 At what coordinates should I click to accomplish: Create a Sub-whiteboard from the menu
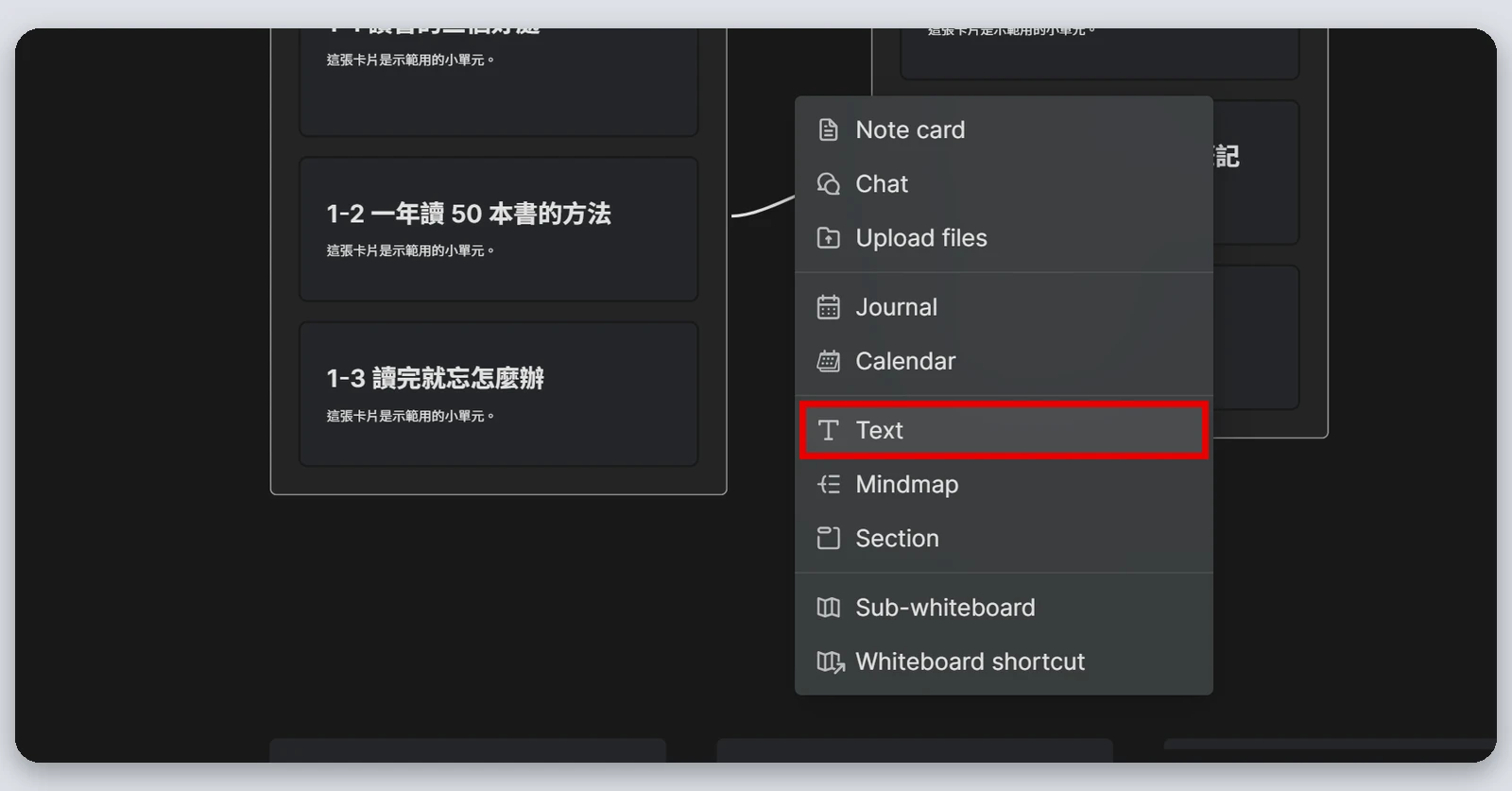[1004, 608]
